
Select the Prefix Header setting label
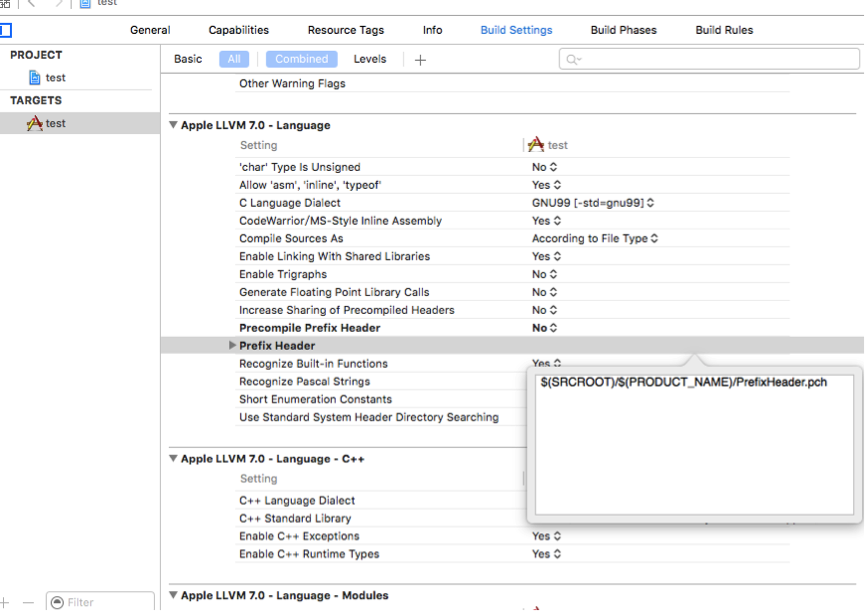pos(277,346)
